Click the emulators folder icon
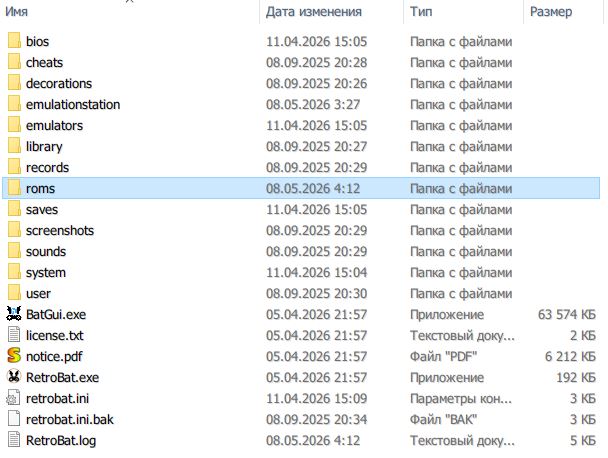 coord(14,124)
